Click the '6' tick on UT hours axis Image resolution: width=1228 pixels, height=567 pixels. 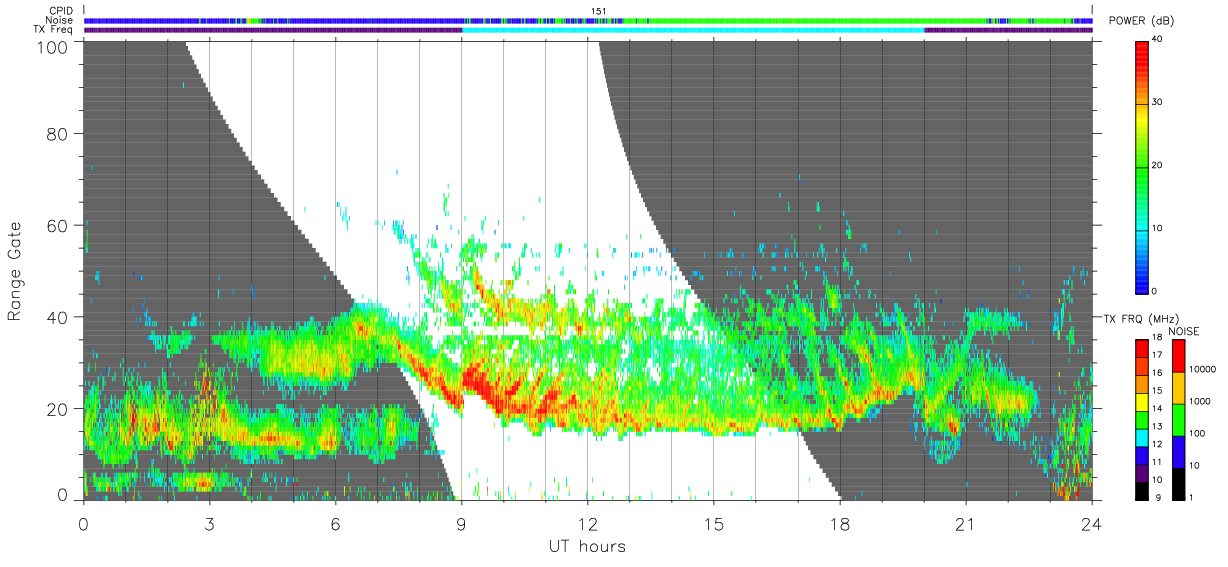pos(335,524)
